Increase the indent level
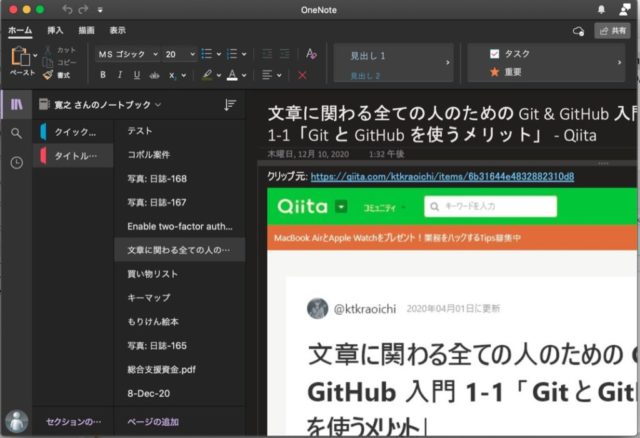This screenshot has height=438, width=640. [285, 54]
